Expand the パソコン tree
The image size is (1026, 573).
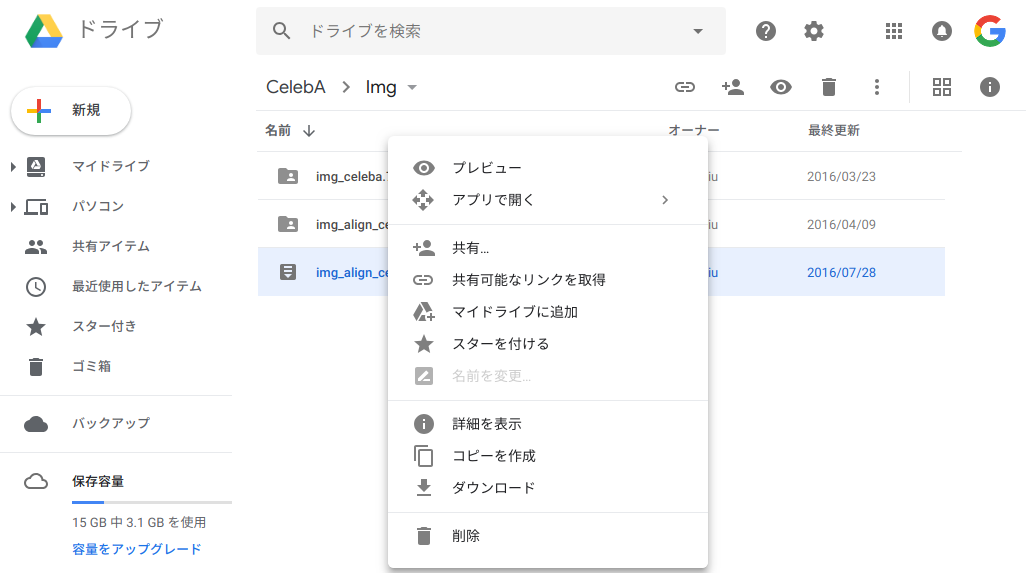(13, 207)
